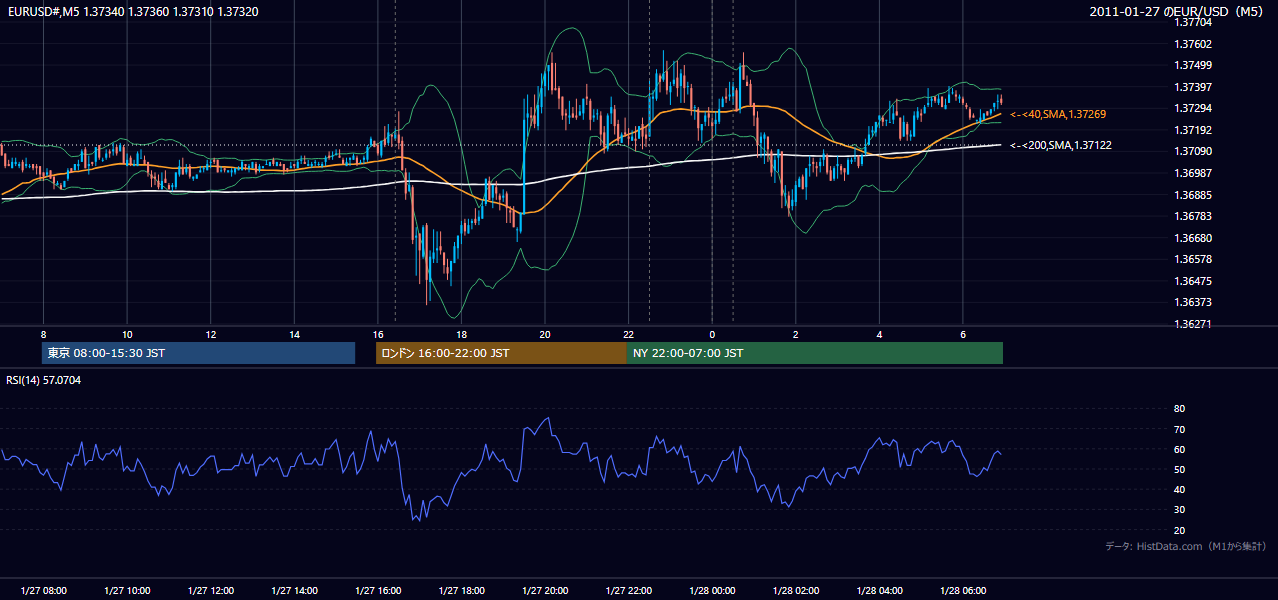1278x600 pixels.
Task: Click the RSI(14) 57.0704 indicator label
Action: point(44,380)
